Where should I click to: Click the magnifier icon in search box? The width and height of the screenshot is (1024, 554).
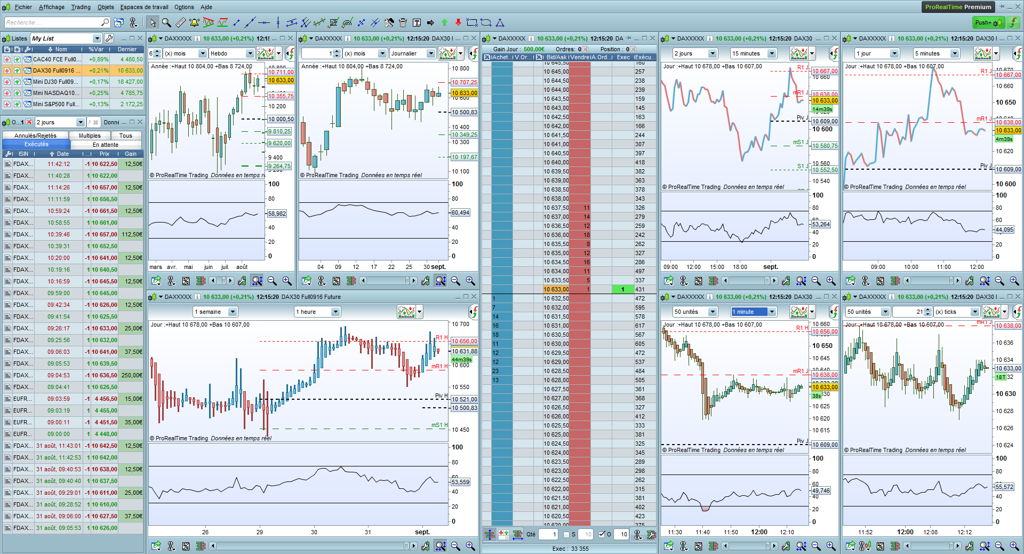tap(105, 22)
